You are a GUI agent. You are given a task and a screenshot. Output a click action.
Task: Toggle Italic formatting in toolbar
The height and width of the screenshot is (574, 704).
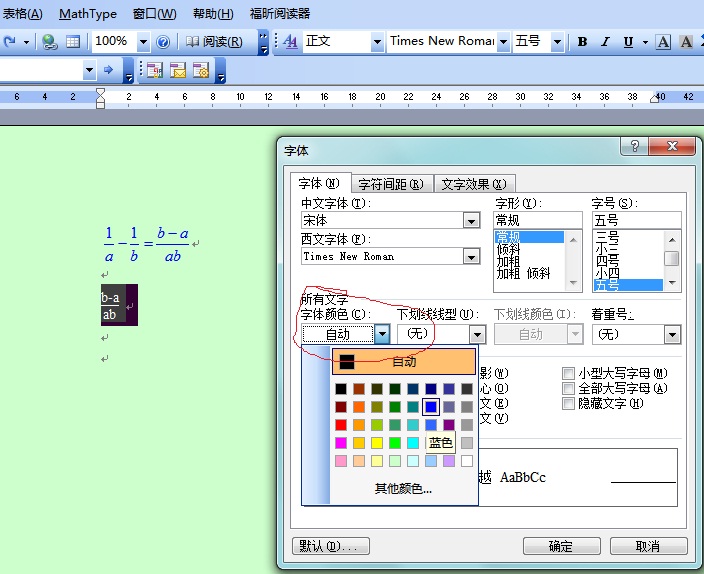(x=605, y=42)
